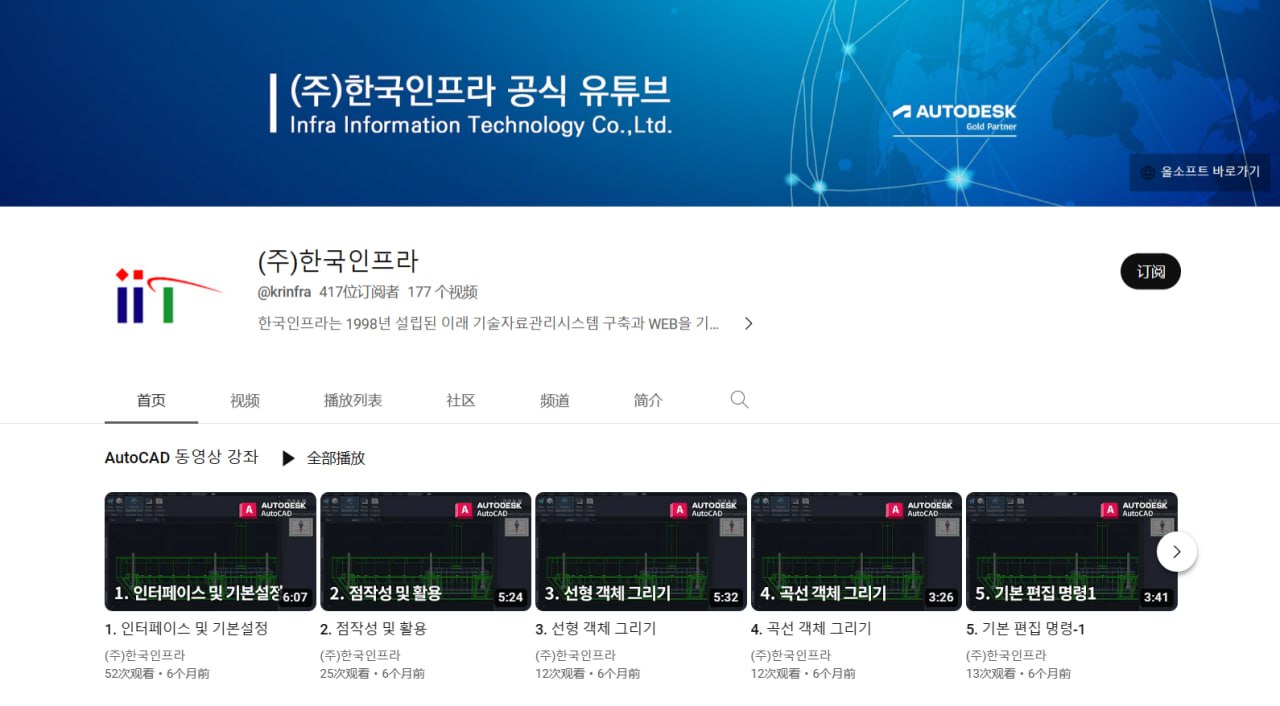The height and width of the screenshot is (706, 1280).
Task: Click the globe icon on banner link
Action: click(1147, 172)
